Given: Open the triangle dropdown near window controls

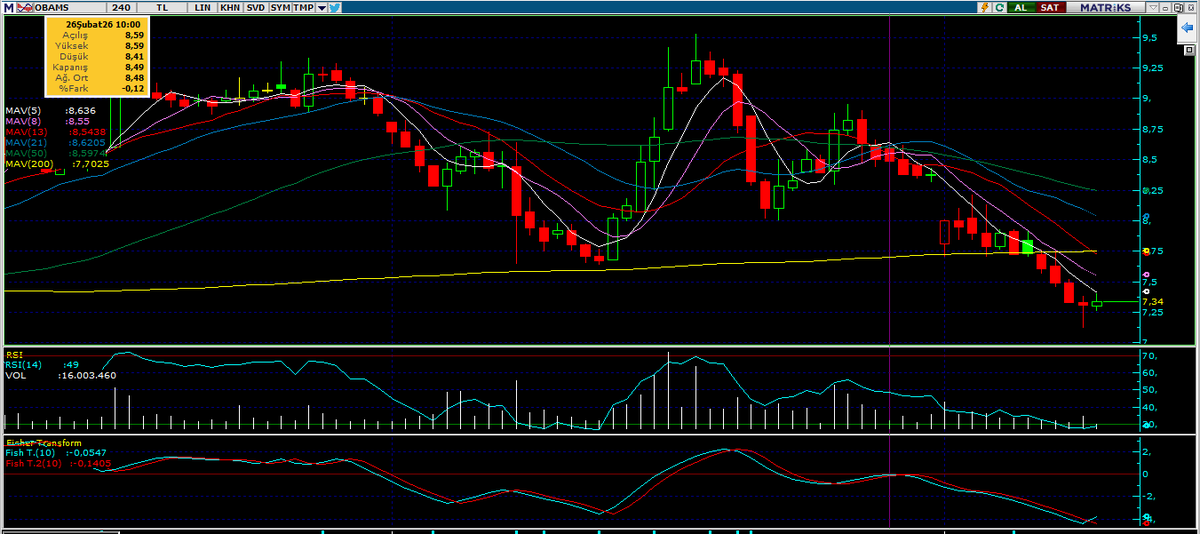Looking at the screenshot, I should click(x=1153, y=8).
